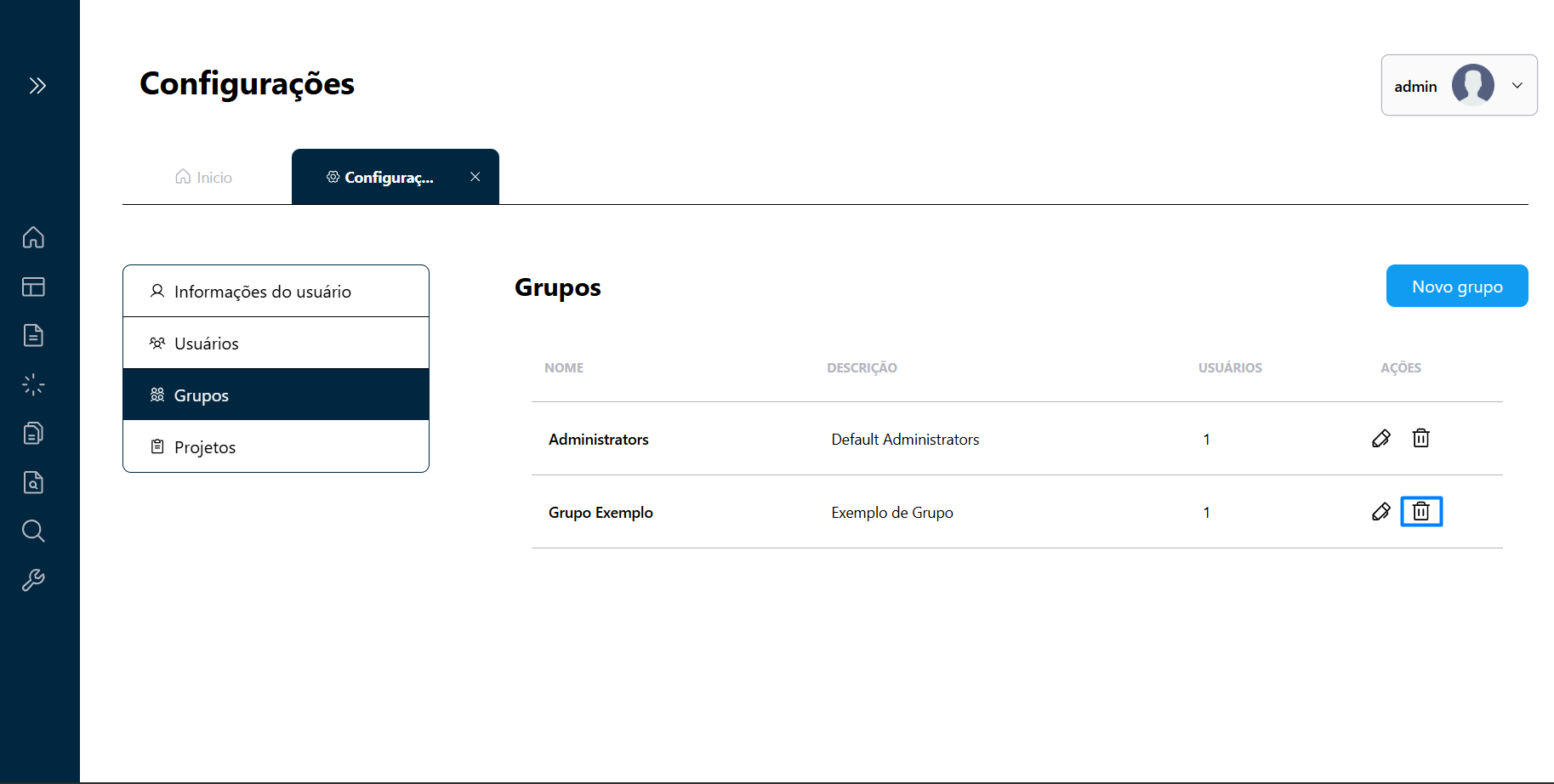This screenshot has width=1554, height=784.
Task: Click the Novo grupo button
Action: pos(1456,286)
